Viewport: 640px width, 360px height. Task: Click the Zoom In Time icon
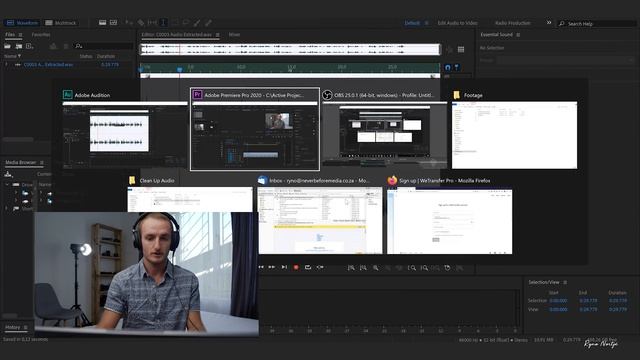click(376, 268)
